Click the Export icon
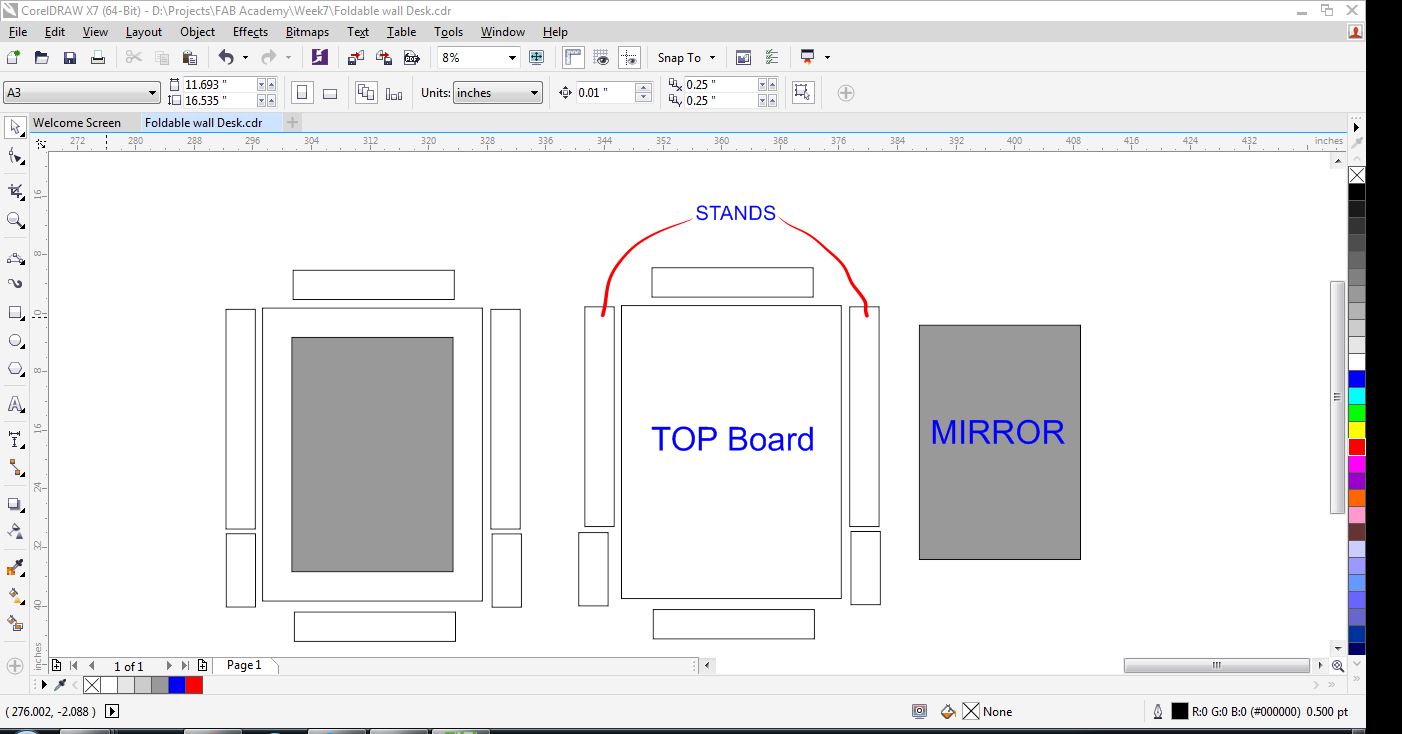1402x734 pixels. [x=383, y=58]
